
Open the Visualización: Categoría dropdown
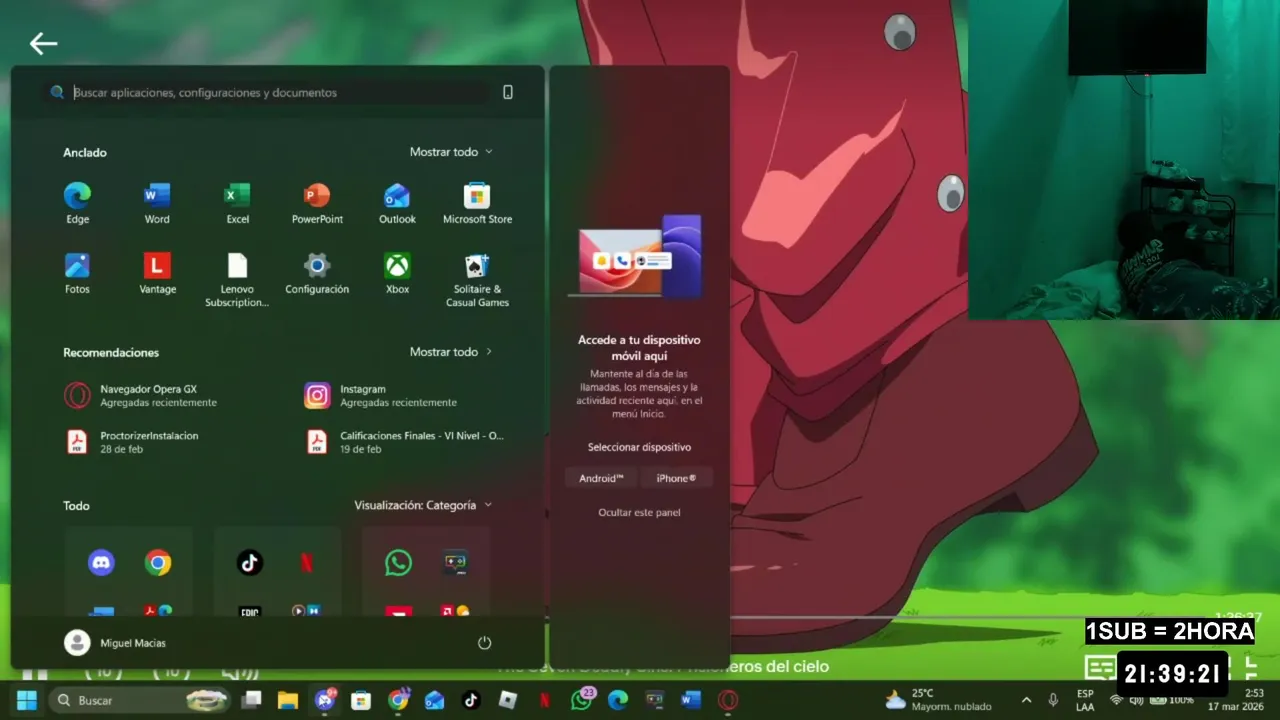(x=423, y=505)
